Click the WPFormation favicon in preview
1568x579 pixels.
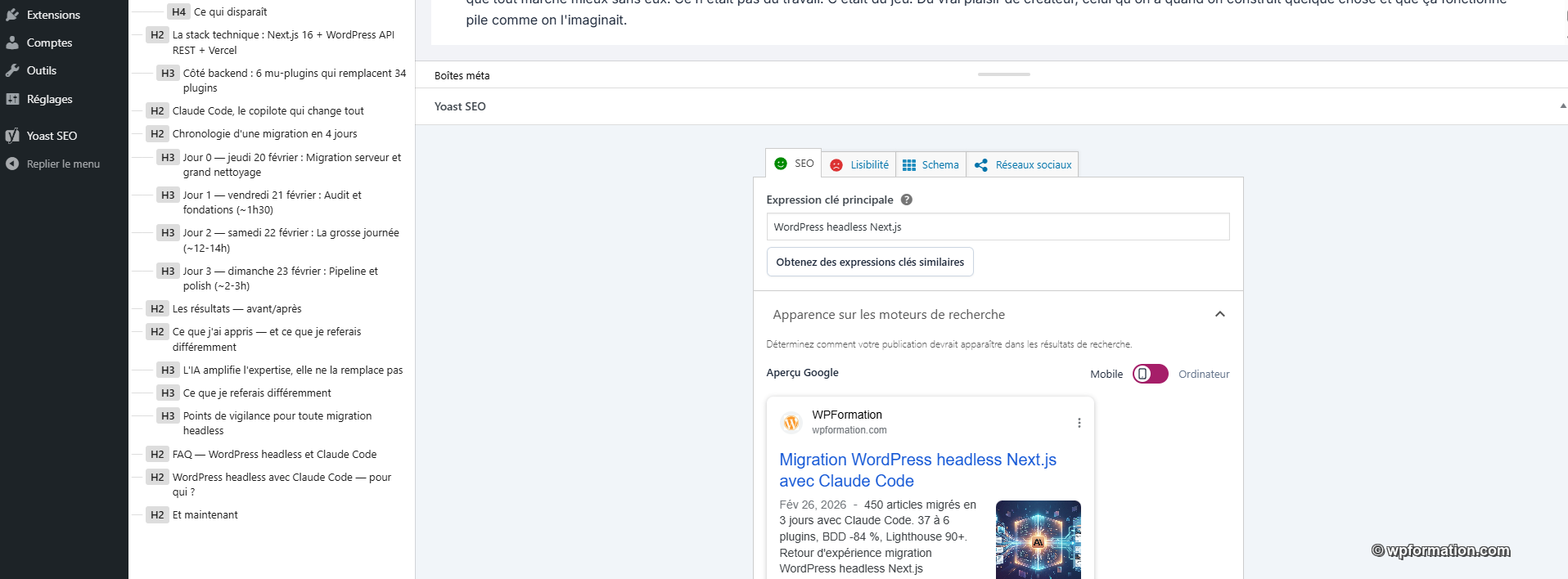791,422
